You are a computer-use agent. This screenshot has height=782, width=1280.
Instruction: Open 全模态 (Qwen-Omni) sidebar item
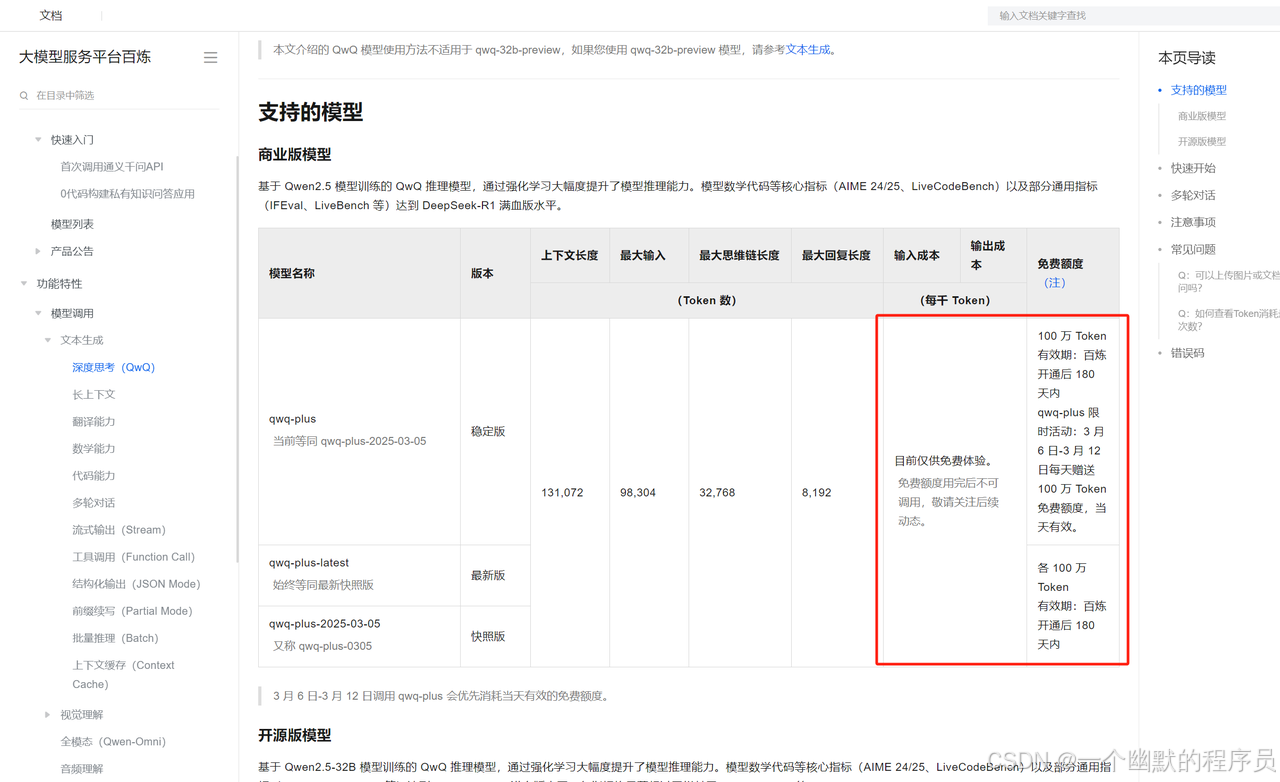click(x=113, y=742)
